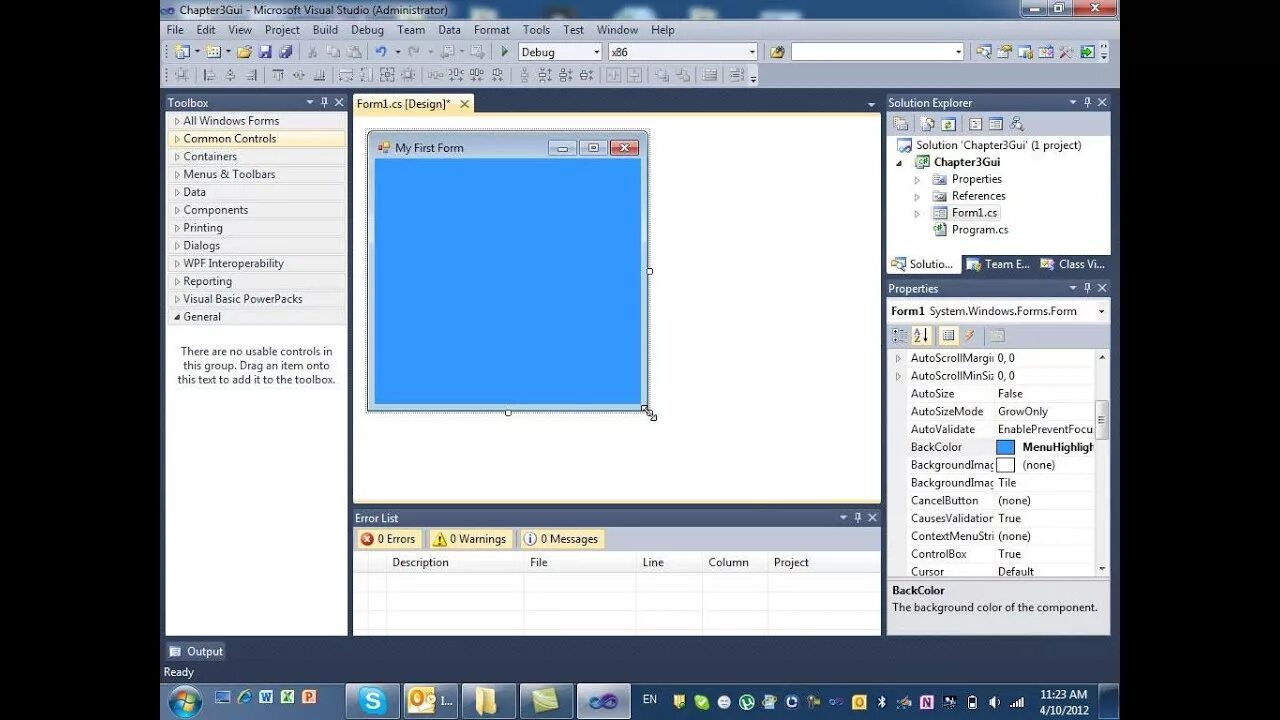
Task: Click the Save All toolbar icon
Action: click(x=286, y=52)
